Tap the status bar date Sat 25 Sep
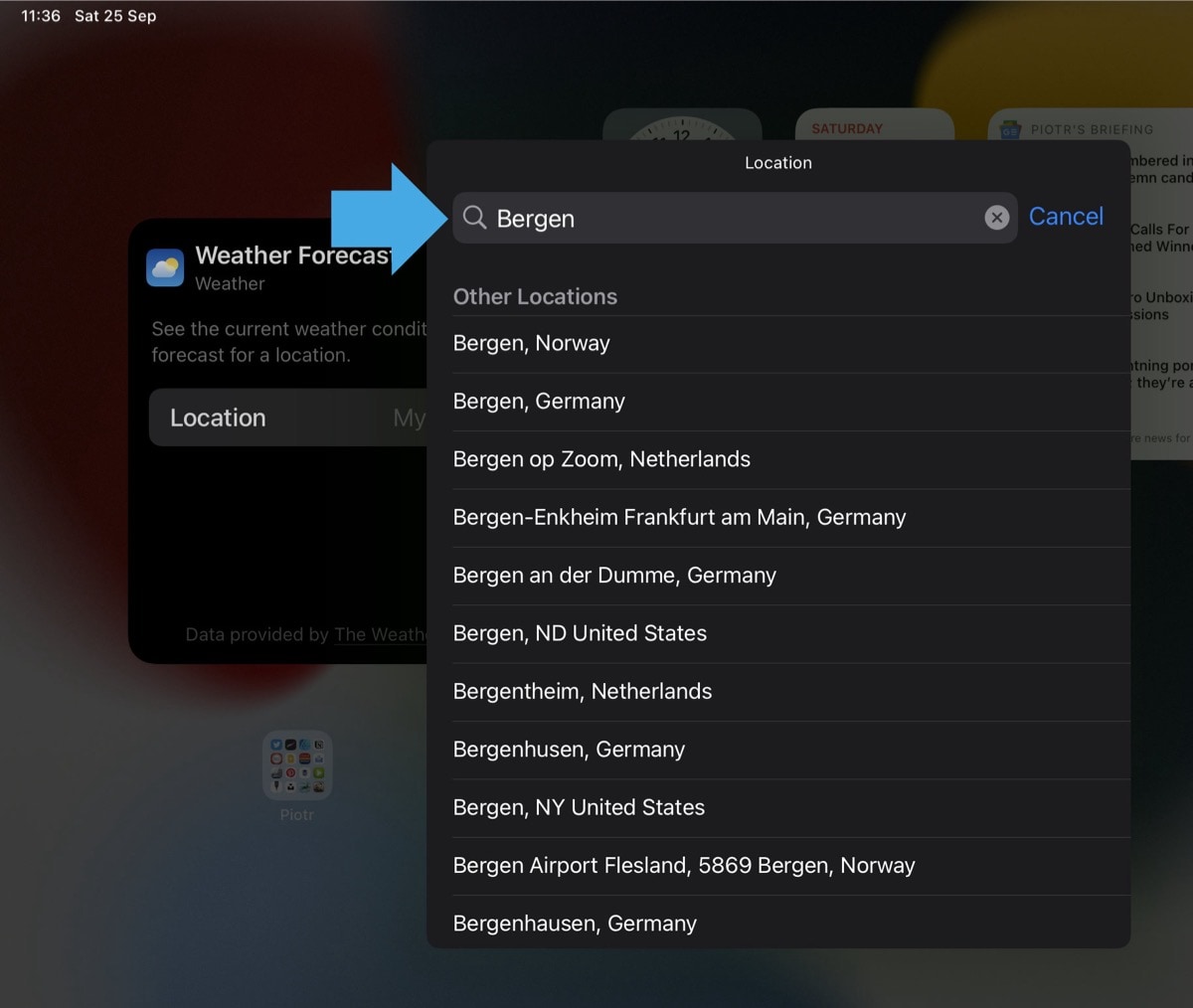 point(114,15)
